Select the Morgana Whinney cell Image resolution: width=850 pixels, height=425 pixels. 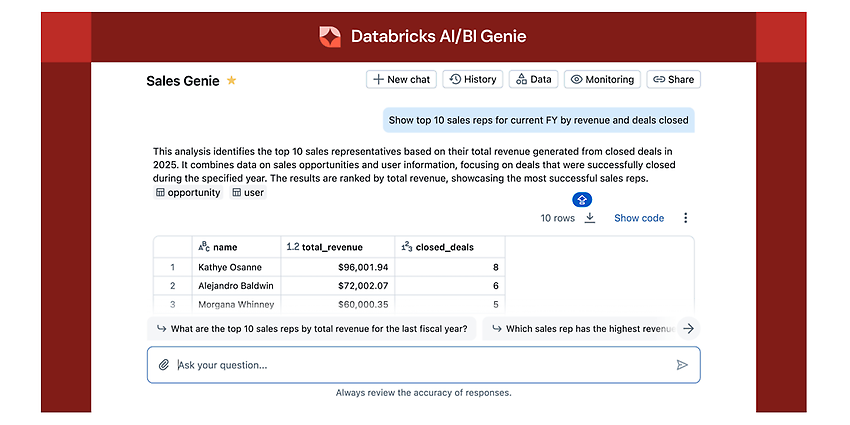236,305
